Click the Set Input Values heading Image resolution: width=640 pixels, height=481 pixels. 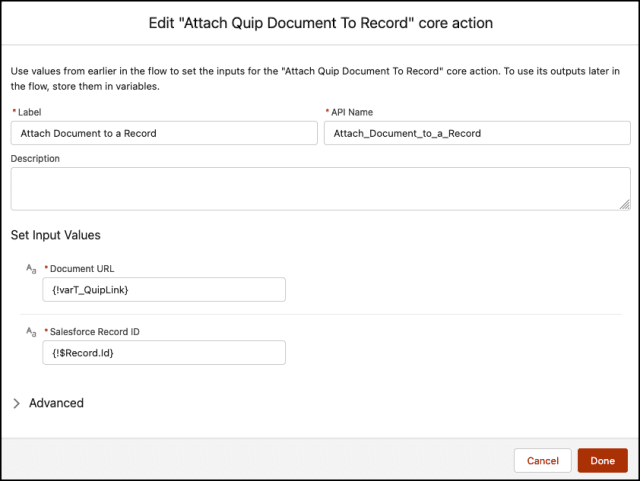(55, 235)
